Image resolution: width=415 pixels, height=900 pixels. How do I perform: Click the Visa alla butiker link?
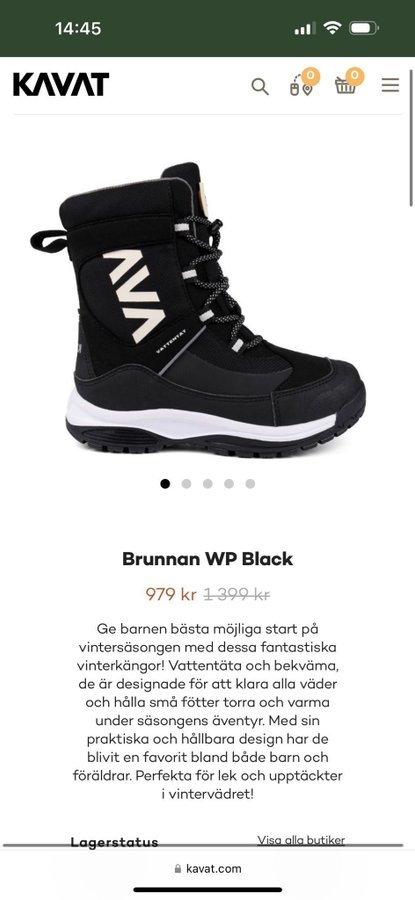pos(301,840)
